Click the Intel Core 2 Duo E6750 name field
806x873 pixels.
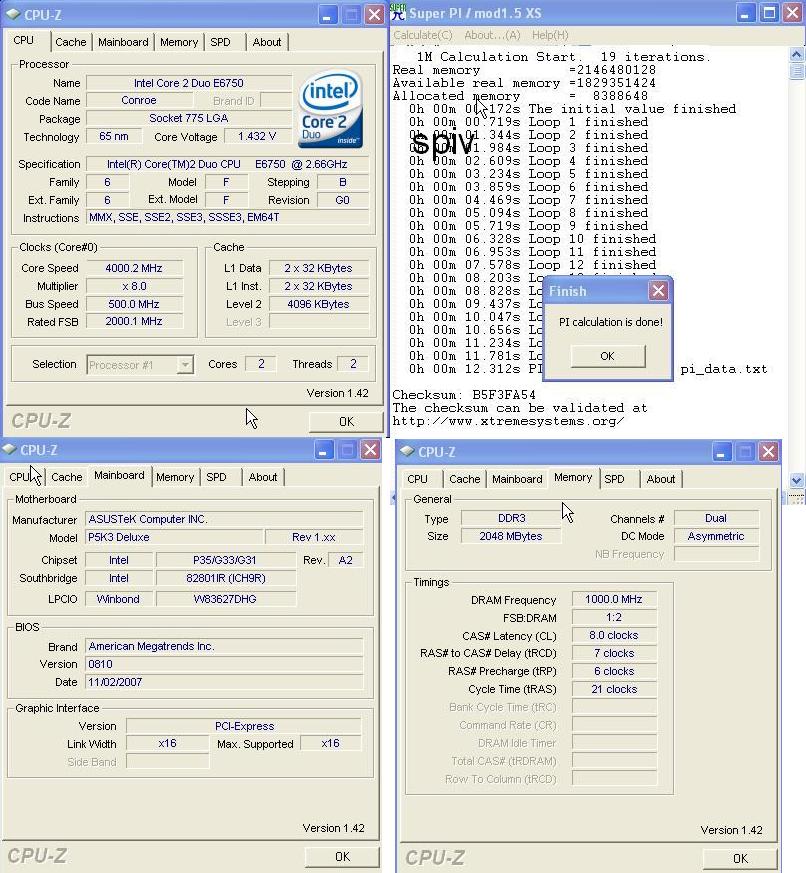click(189, 83)
